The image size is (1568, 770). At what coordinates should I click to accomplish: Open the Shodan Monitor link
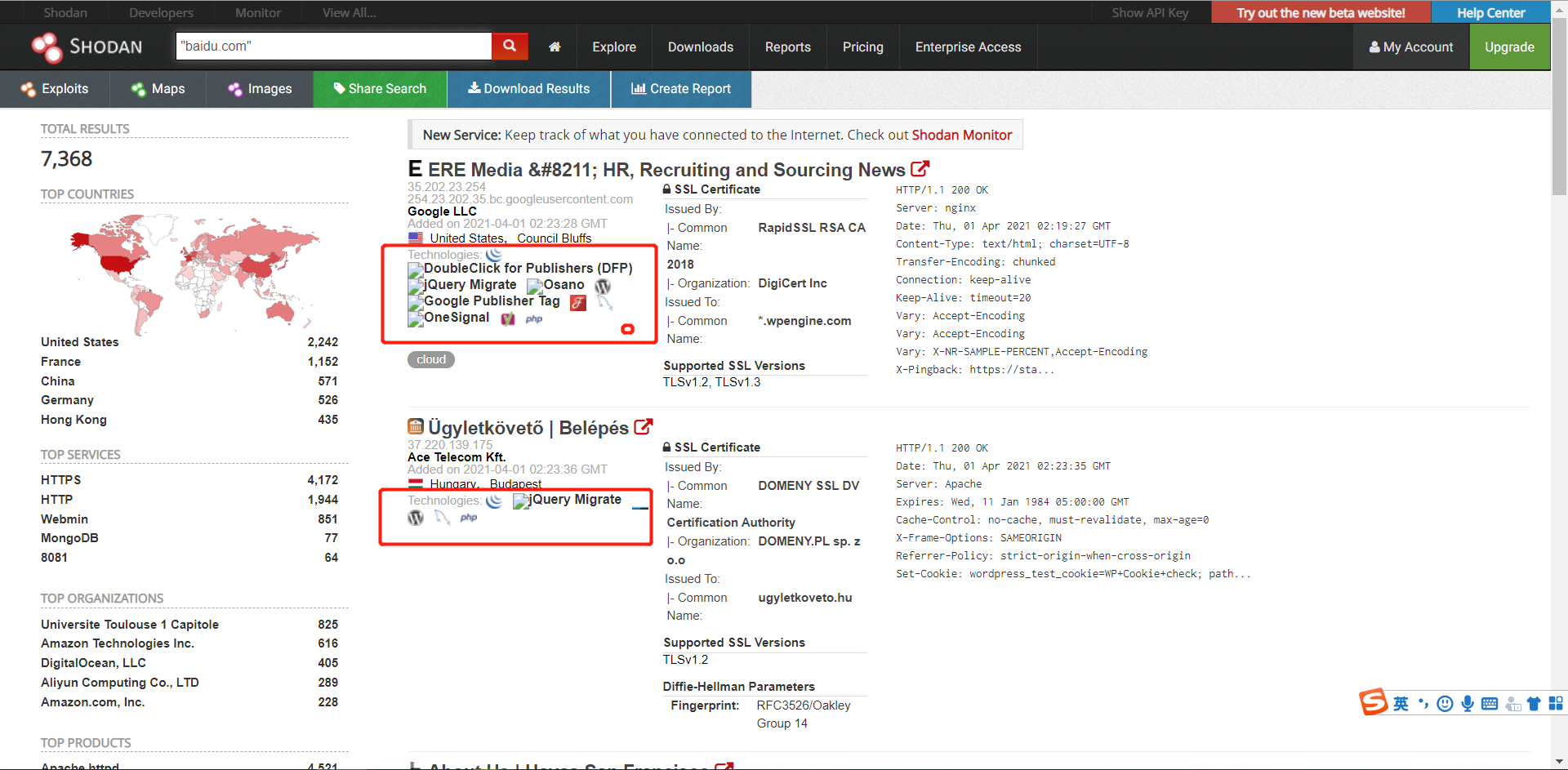coord(962,135)
